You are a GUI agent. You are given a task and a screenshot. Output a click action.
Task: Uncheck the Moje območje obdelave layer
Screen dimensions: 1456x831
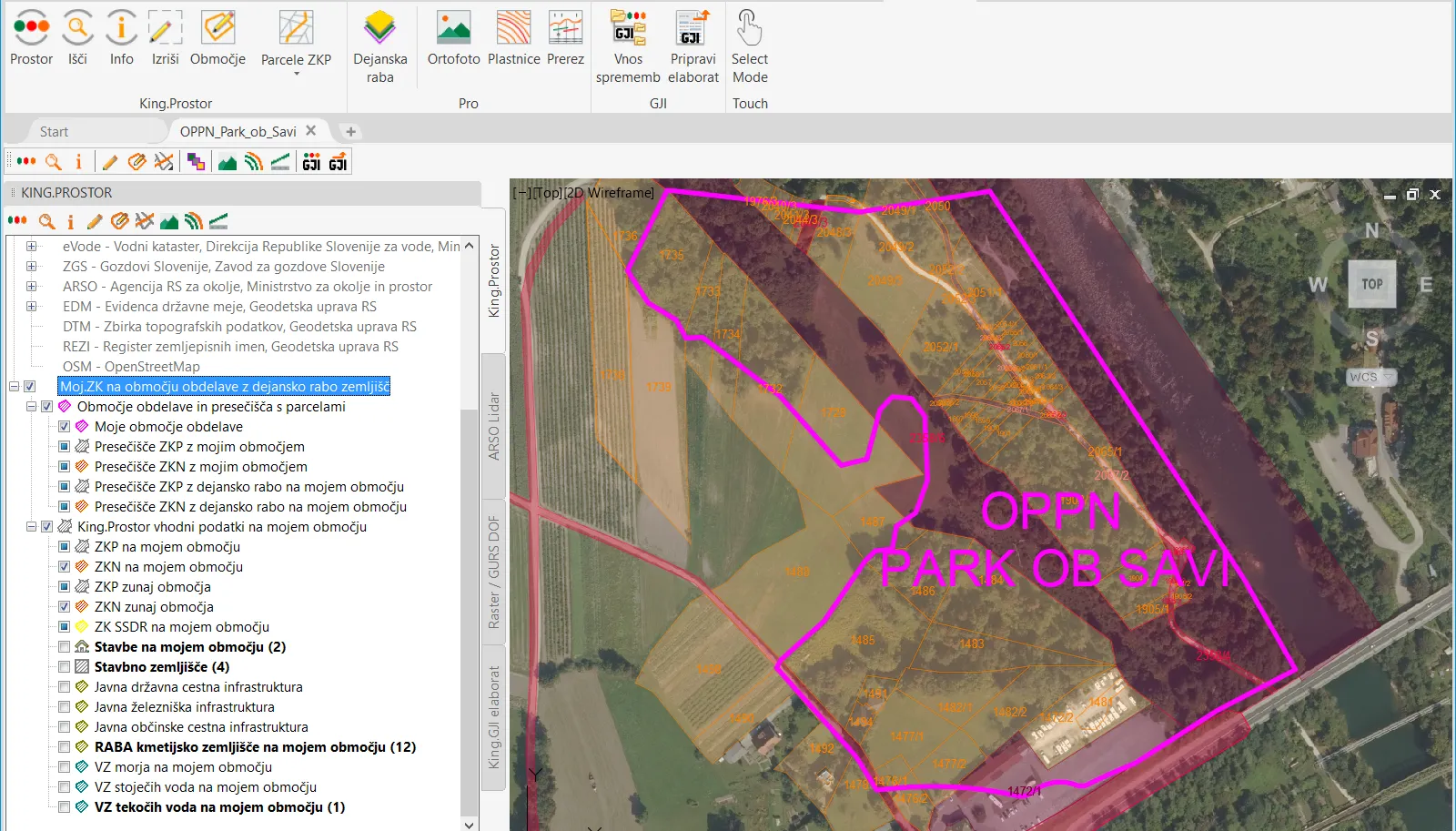[64, 427]
